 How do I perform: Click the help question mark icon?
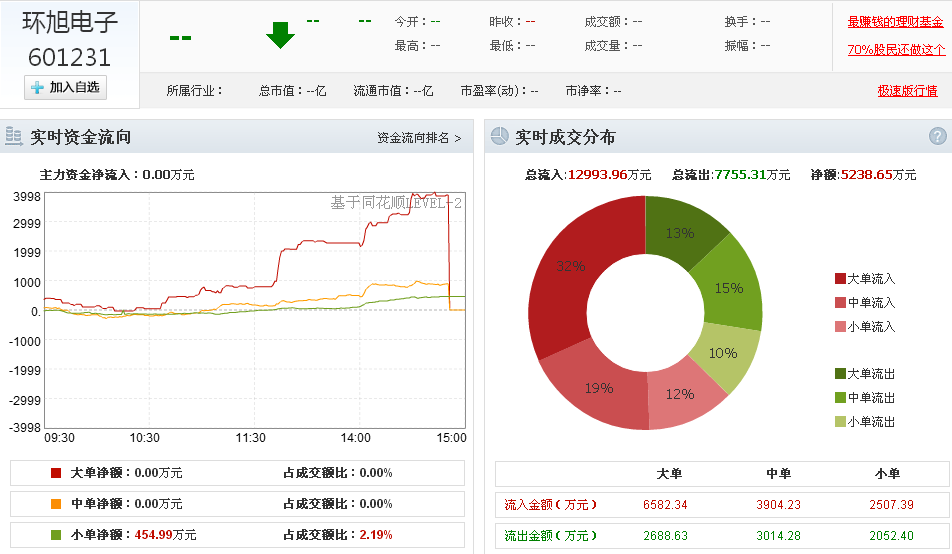(x=937, y=136)
